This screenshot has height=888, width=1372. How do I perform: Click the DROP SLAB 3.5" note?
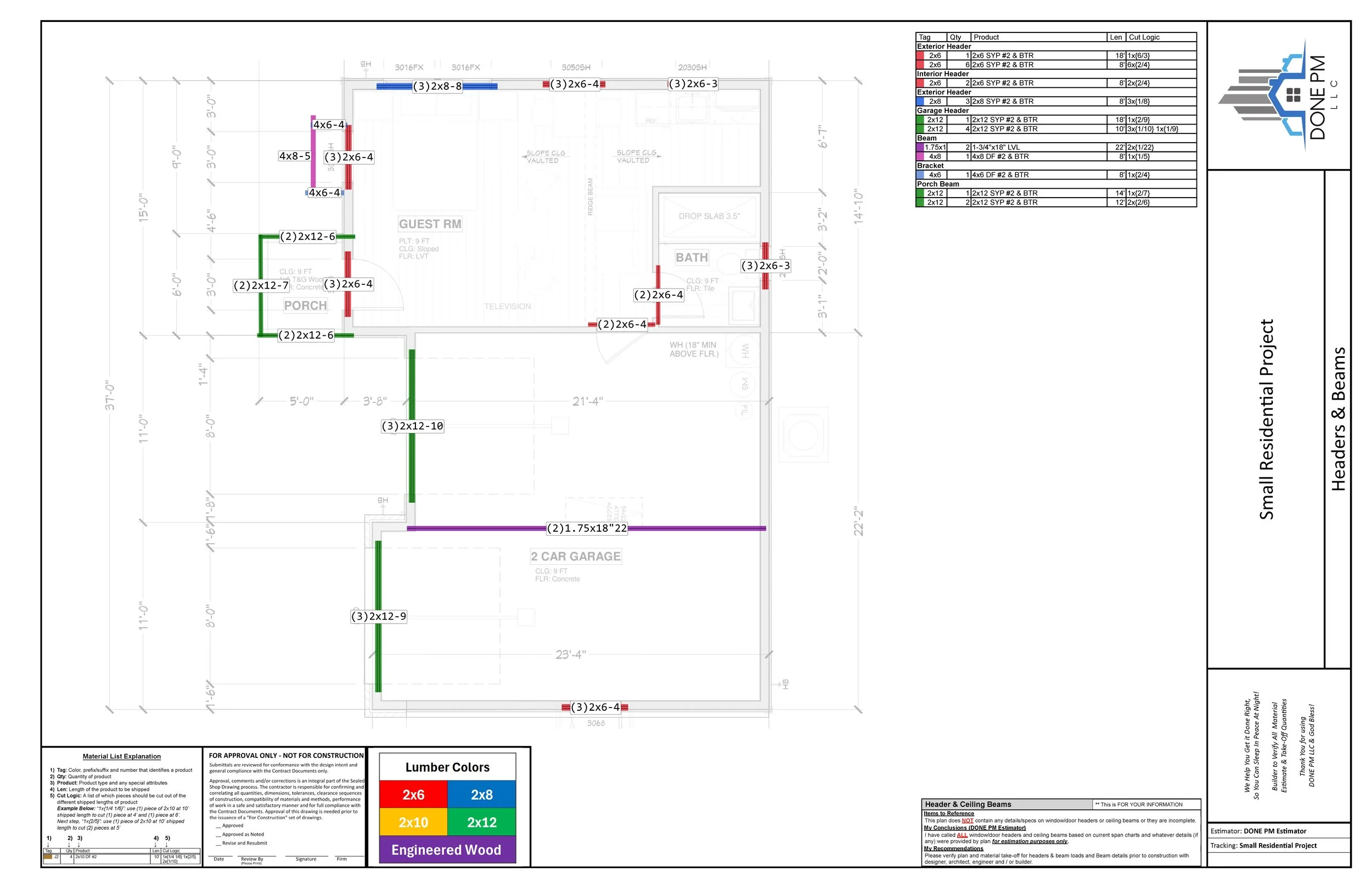[x=709, y=216]
